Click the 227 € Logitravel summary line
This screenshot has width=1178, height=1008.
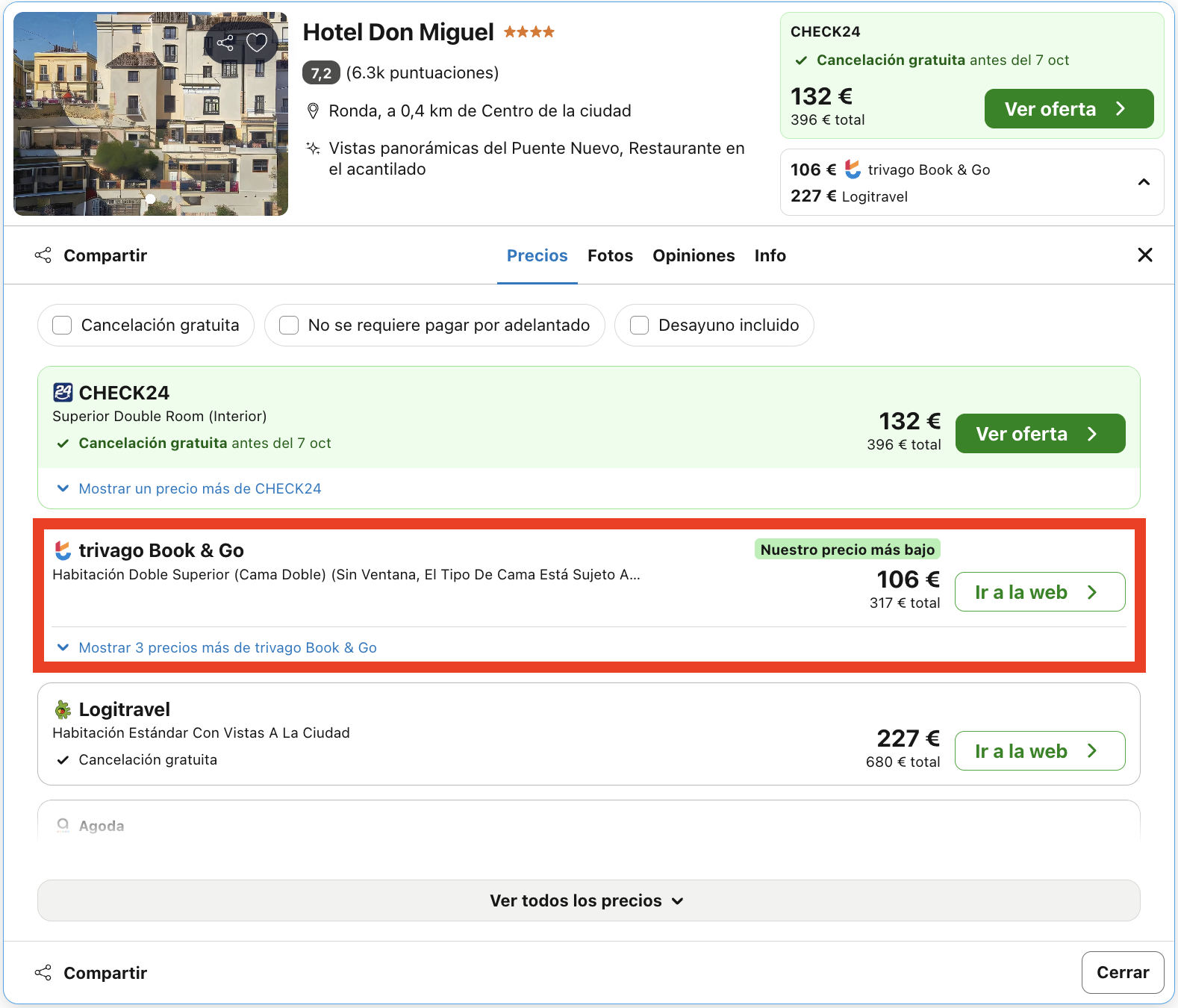(849, 196)
